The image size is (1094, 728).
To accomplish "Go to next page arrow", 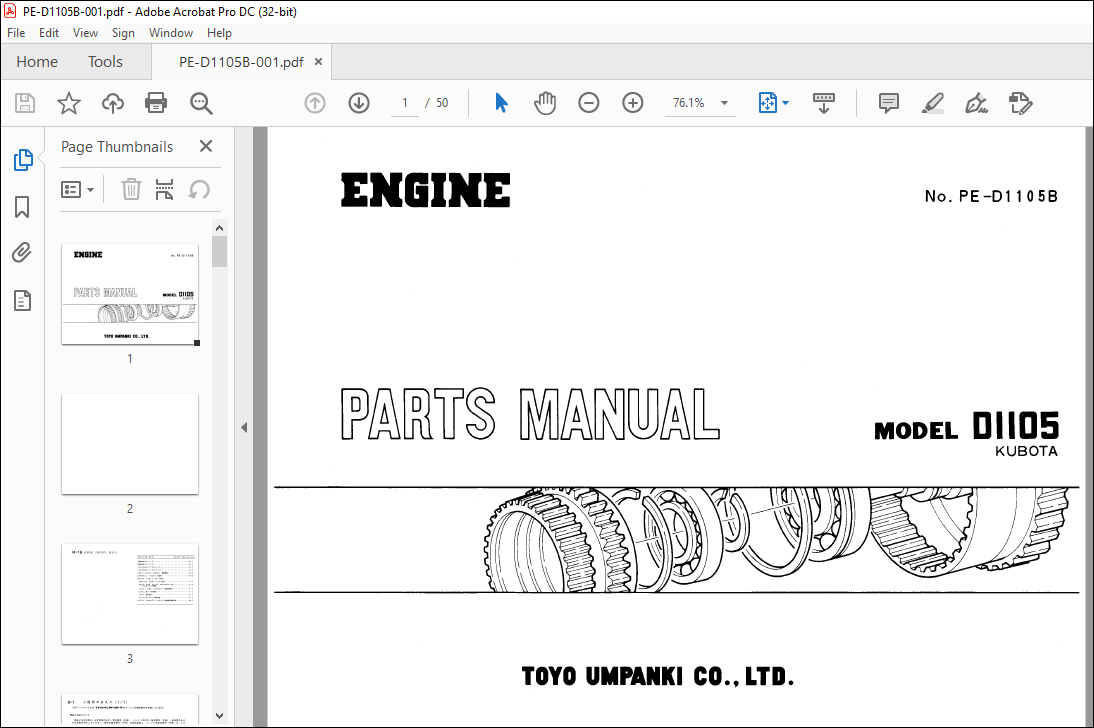I will click(359, 103).
